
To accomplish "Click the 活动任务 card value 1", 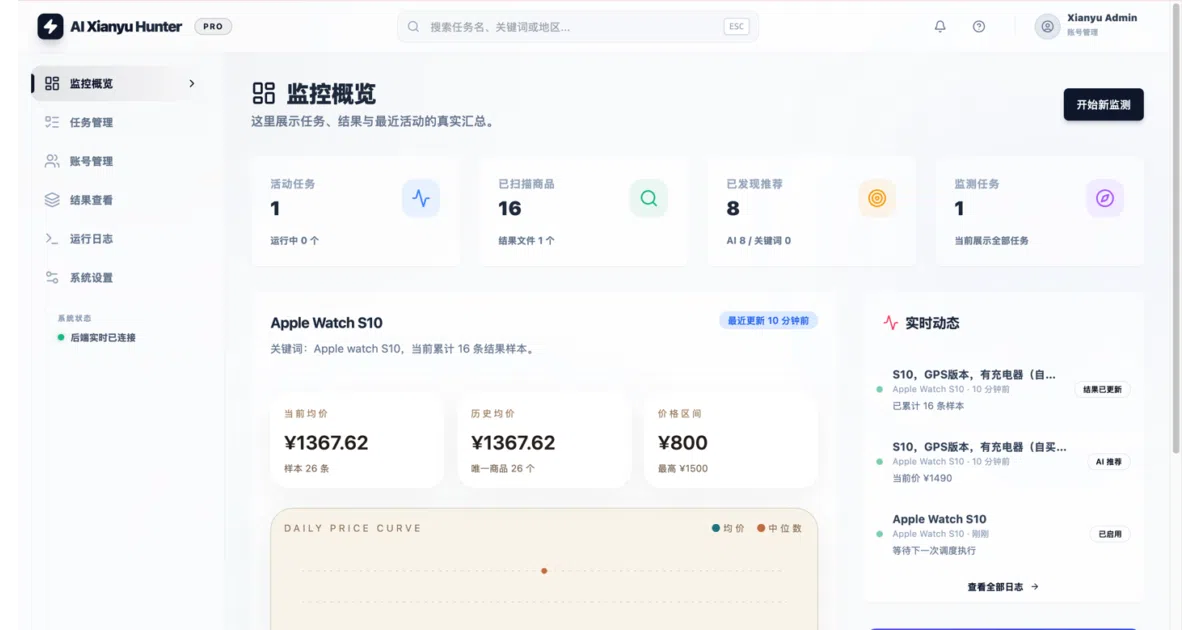I will tap(275, 209).
